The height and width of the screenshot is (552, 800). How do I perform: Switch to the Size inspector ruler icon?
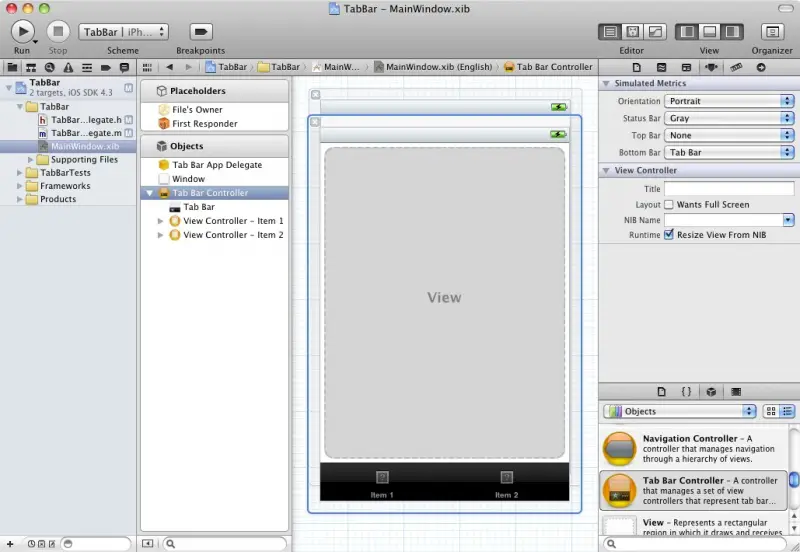[x=736, y=67]
